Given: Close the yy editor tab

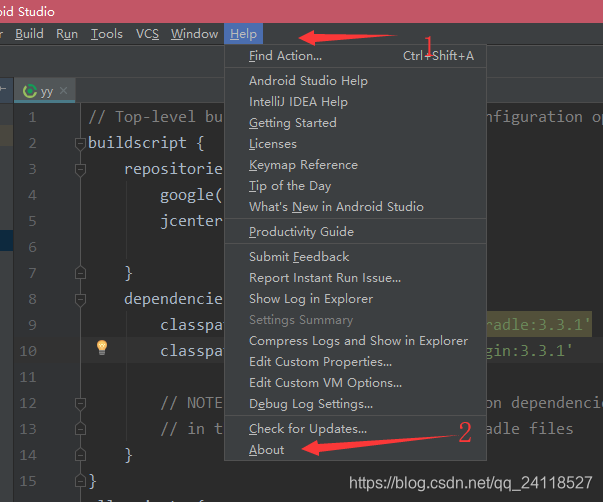Looking at the screenshot, I should point(64,90).
